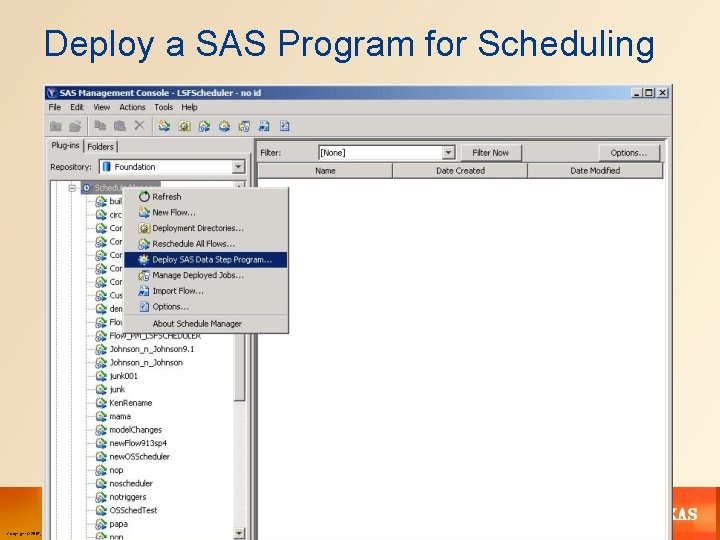Select the junk flow
The height and width of the screenshot is (540, 720).
pos(117,389)
